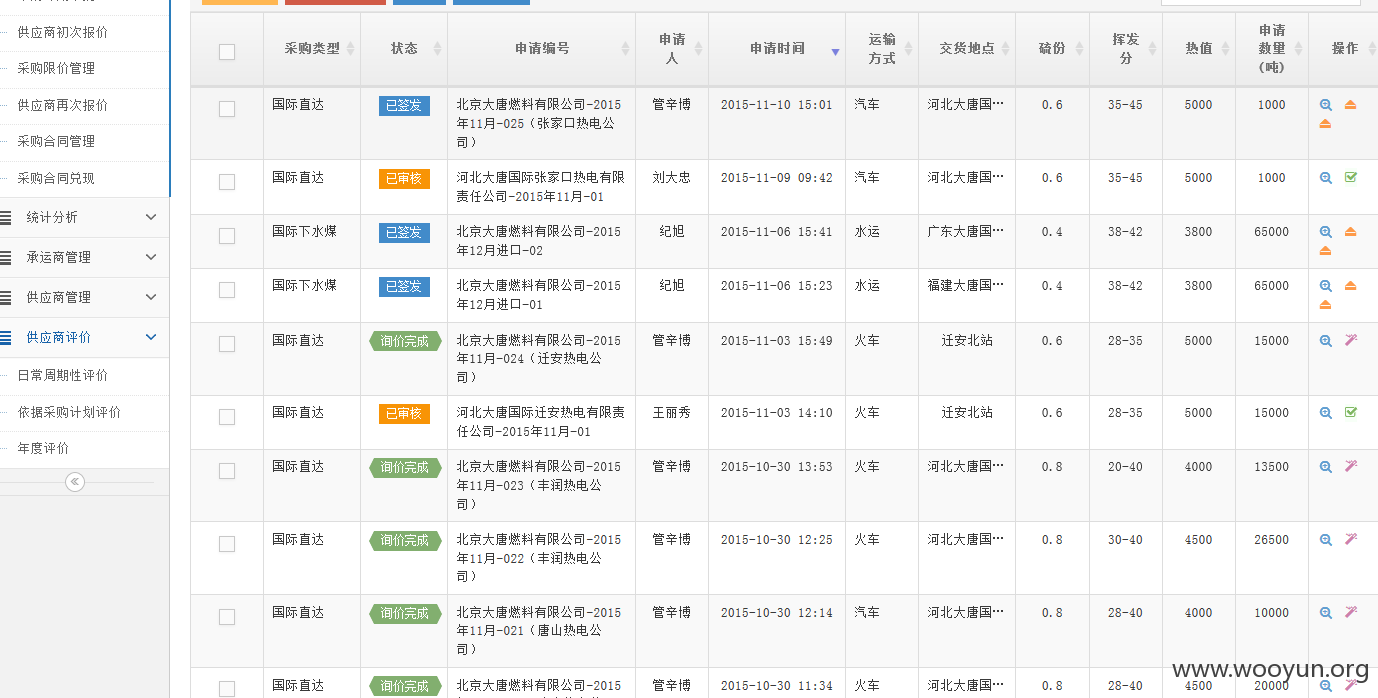
Task: Click the pink wand icon in row 11月-024
Action: (x=1350, y=341)
